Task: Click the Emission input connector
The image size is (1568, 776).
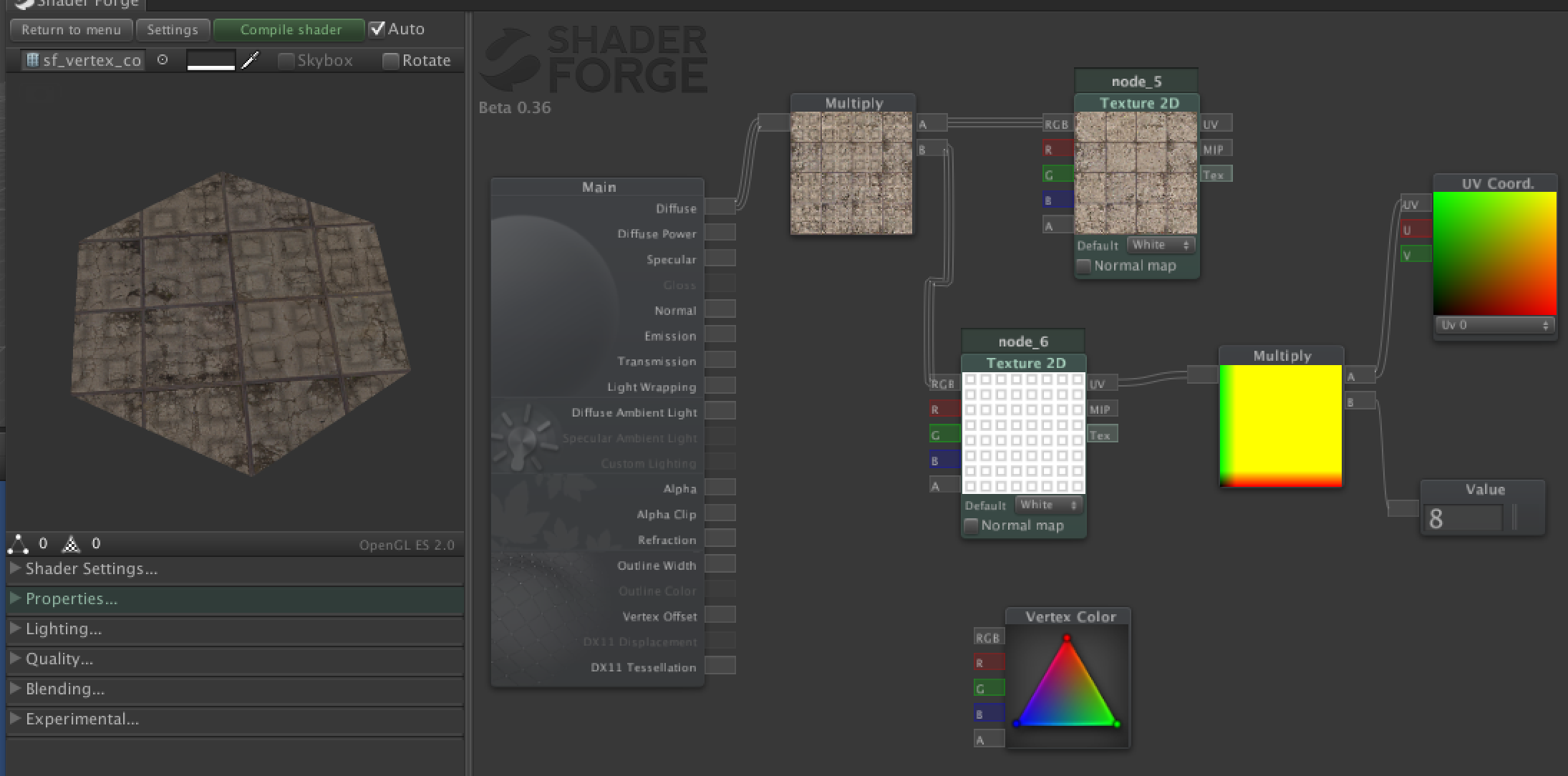Action: tap(720, 334)
